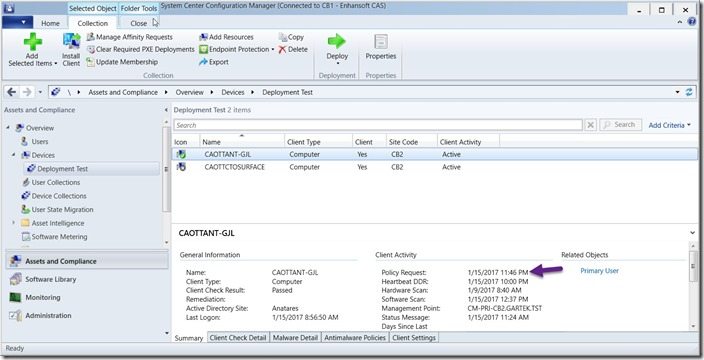Collapse the navigation pane chevron
704x360 pixels.
[x=166, y=110]
